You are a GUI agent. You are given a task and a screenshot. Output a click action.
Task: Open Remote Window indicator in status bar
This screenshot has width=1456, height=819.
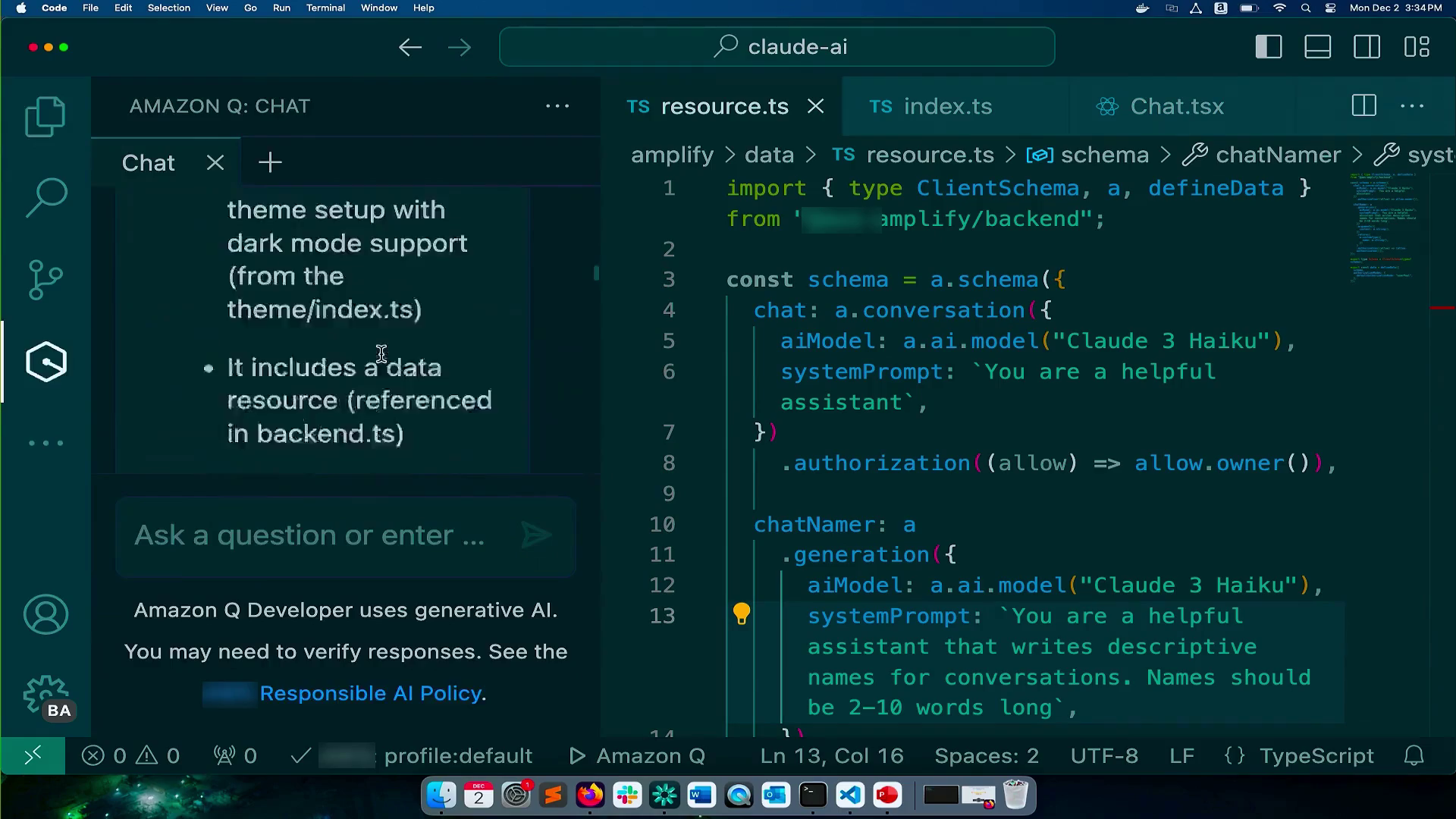pyautogui.click(x=33, y=756)
